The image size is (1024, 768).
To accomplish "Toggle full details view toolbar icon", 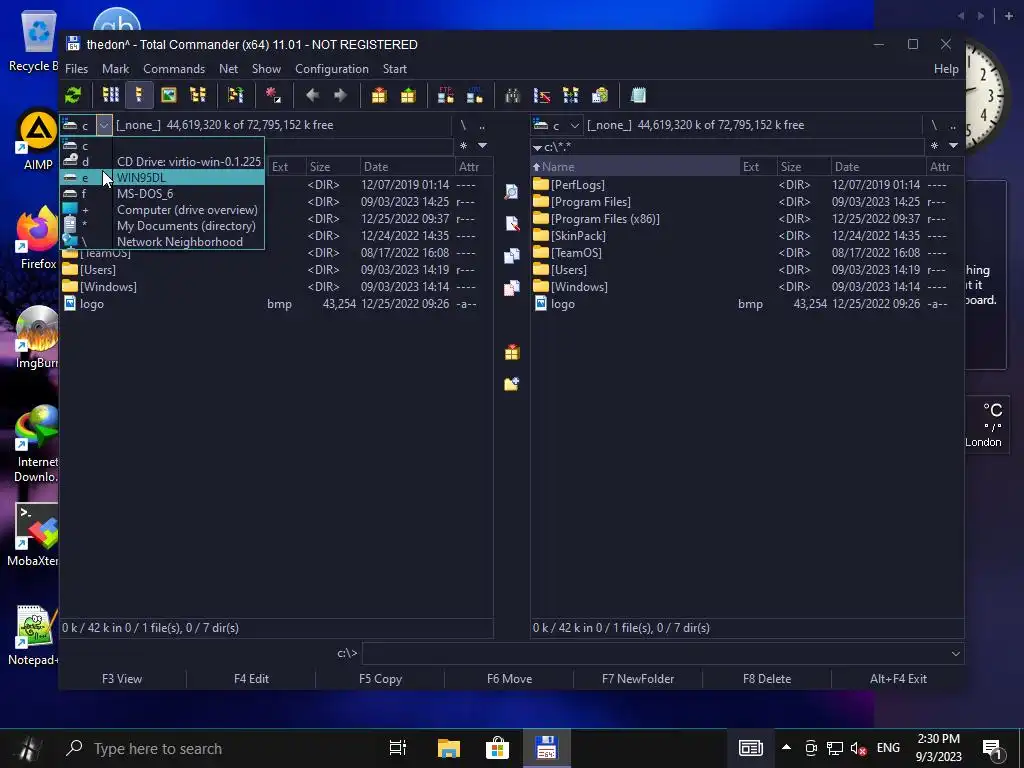I will (x=139, y=95).
